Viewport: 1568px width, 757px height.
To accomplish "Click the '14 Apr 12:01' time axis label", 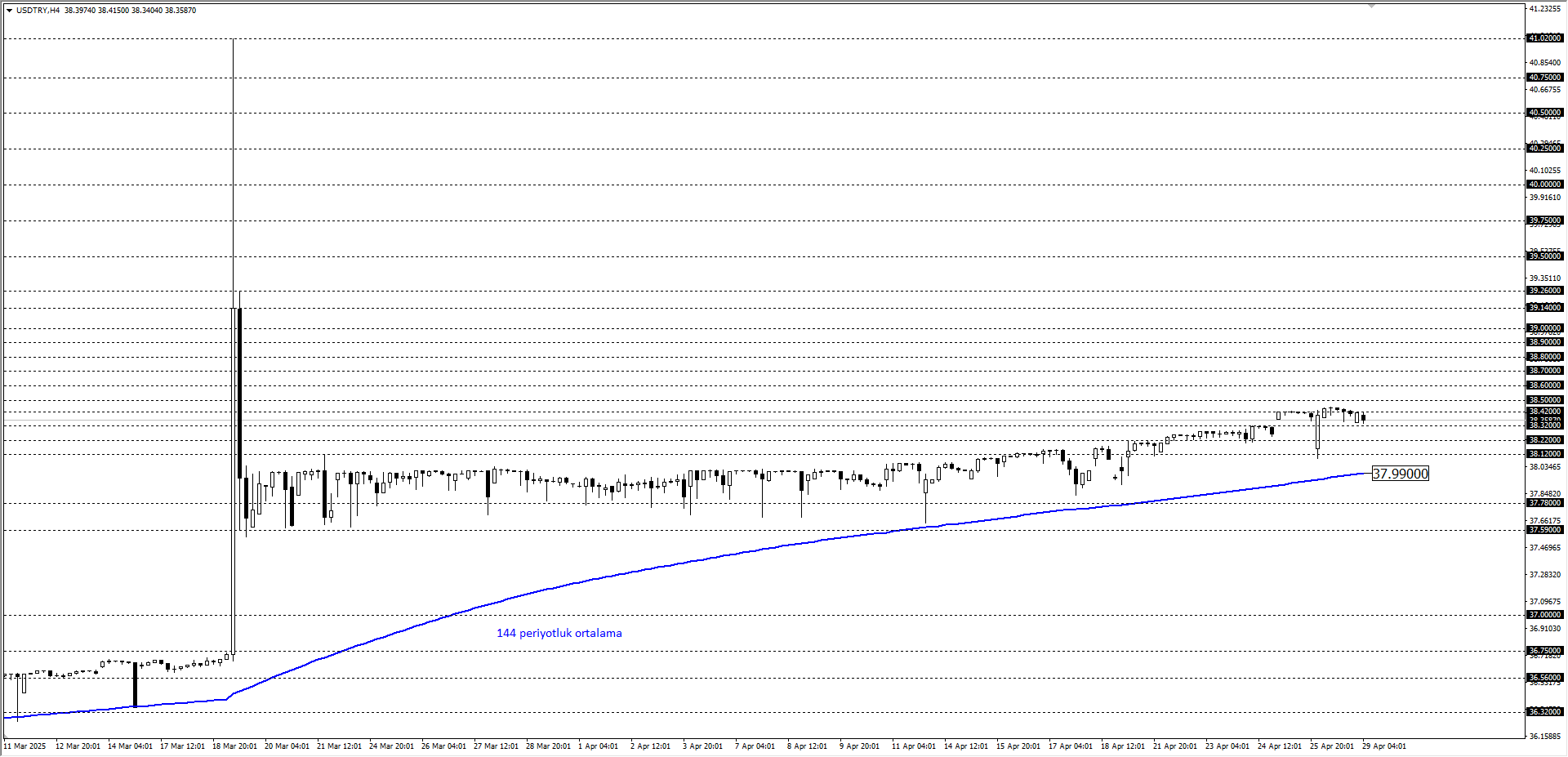I will click(x=966, y=746).
